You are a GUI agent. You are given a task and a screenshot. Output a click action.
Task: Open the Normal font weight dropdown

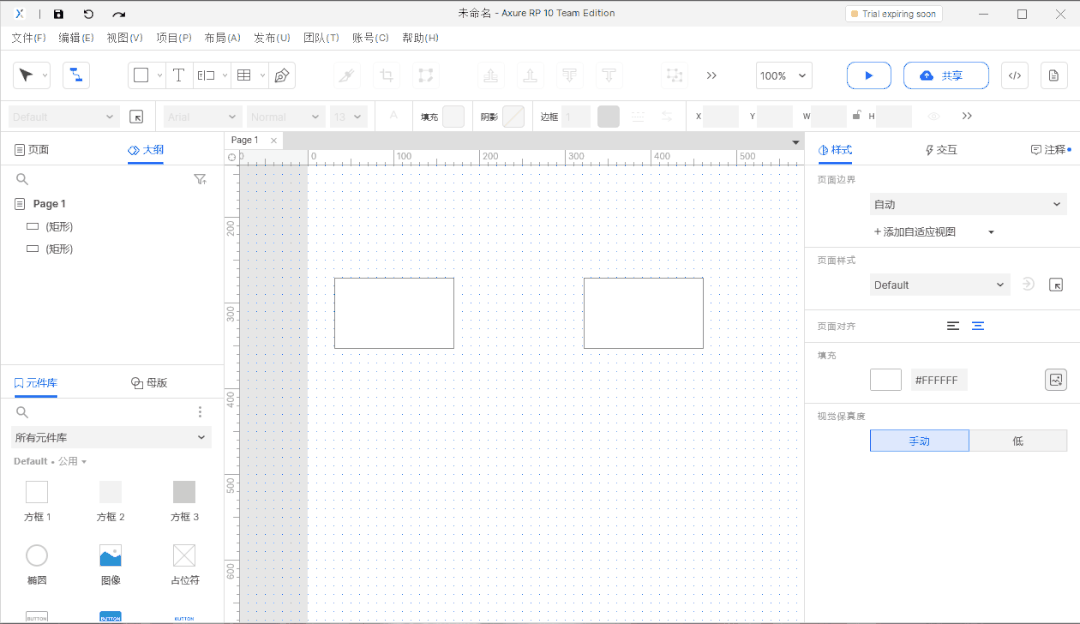[x=284, y=116]
